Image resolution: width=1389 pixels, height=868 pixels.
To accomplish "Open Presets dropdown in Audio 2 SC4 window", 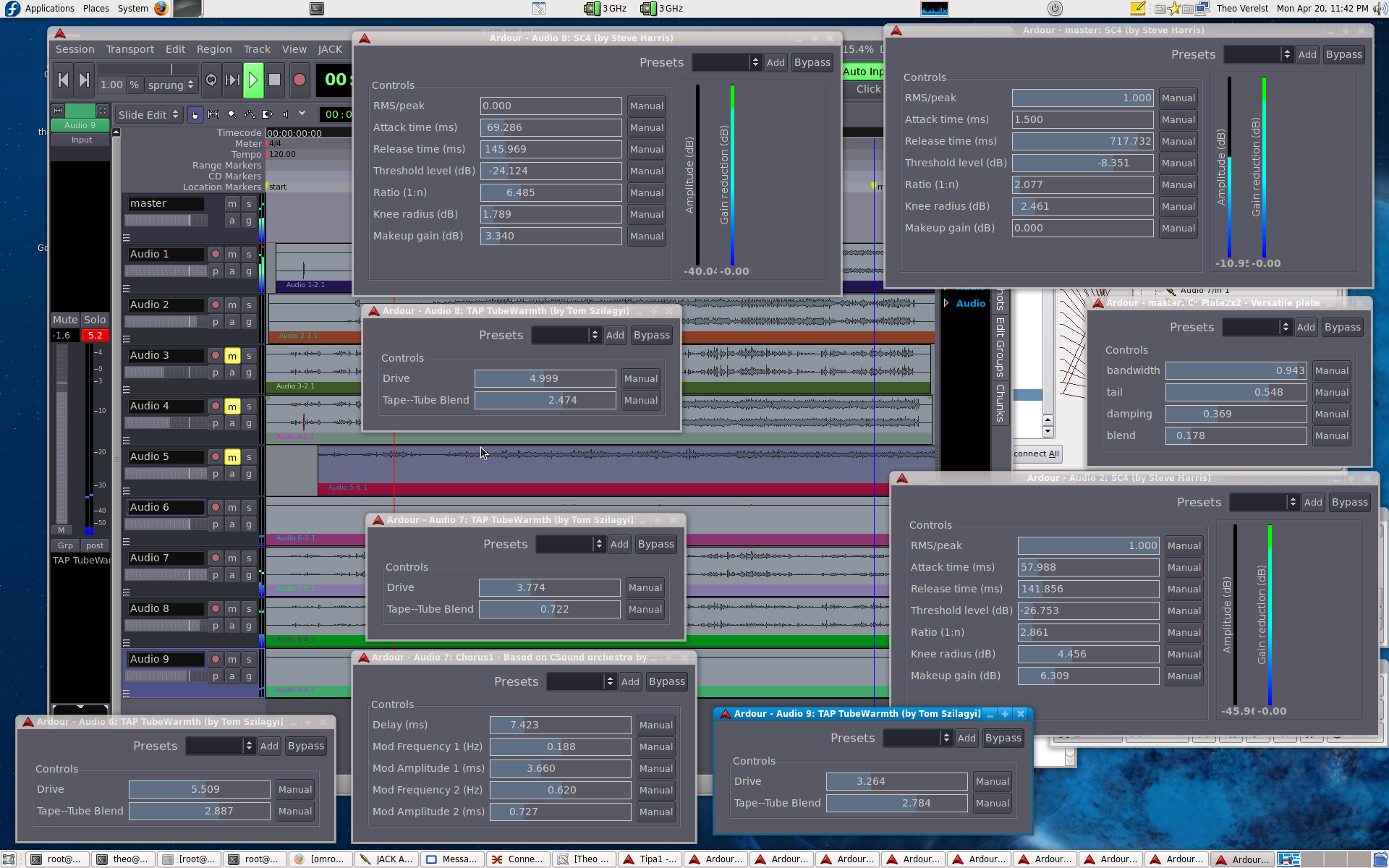I will point(1264,503).
